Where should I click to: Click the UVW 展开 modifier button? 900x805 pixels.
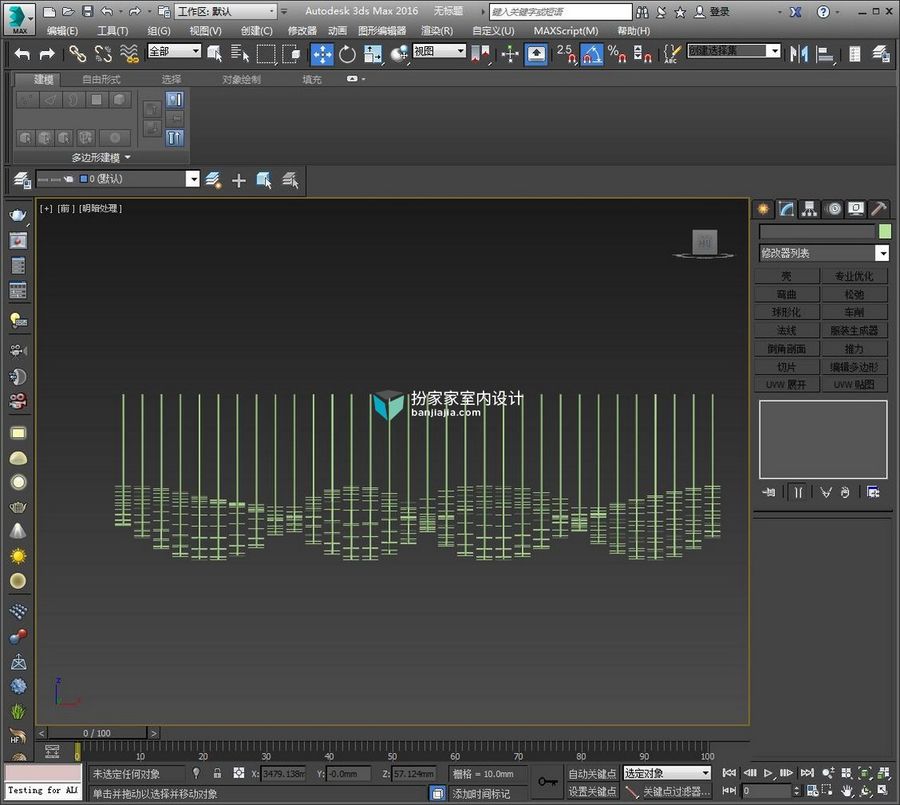point(786,385)
